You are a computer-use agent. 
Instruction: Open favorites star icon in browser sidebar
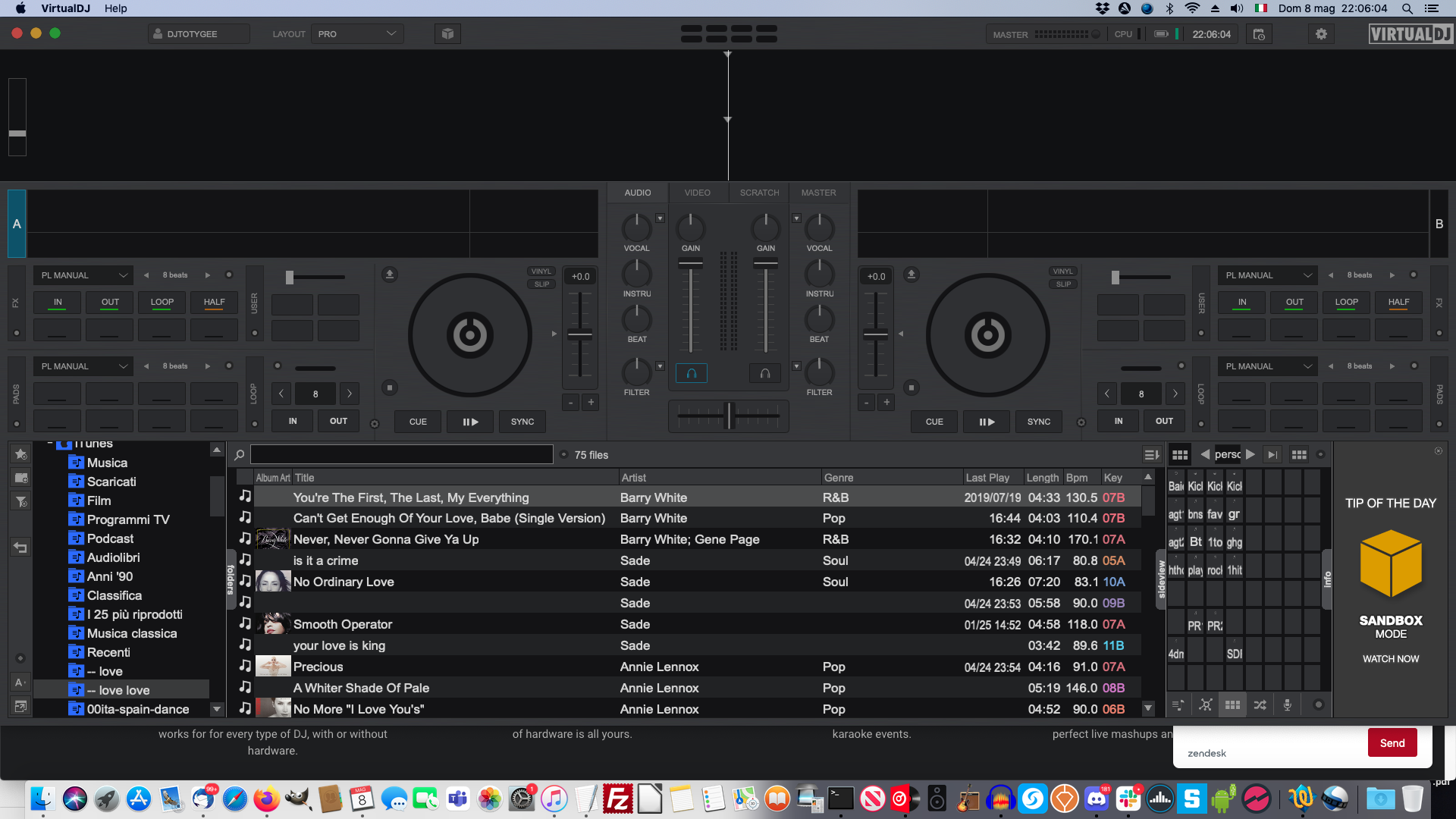pyautogui.click(x=21, y=454)
